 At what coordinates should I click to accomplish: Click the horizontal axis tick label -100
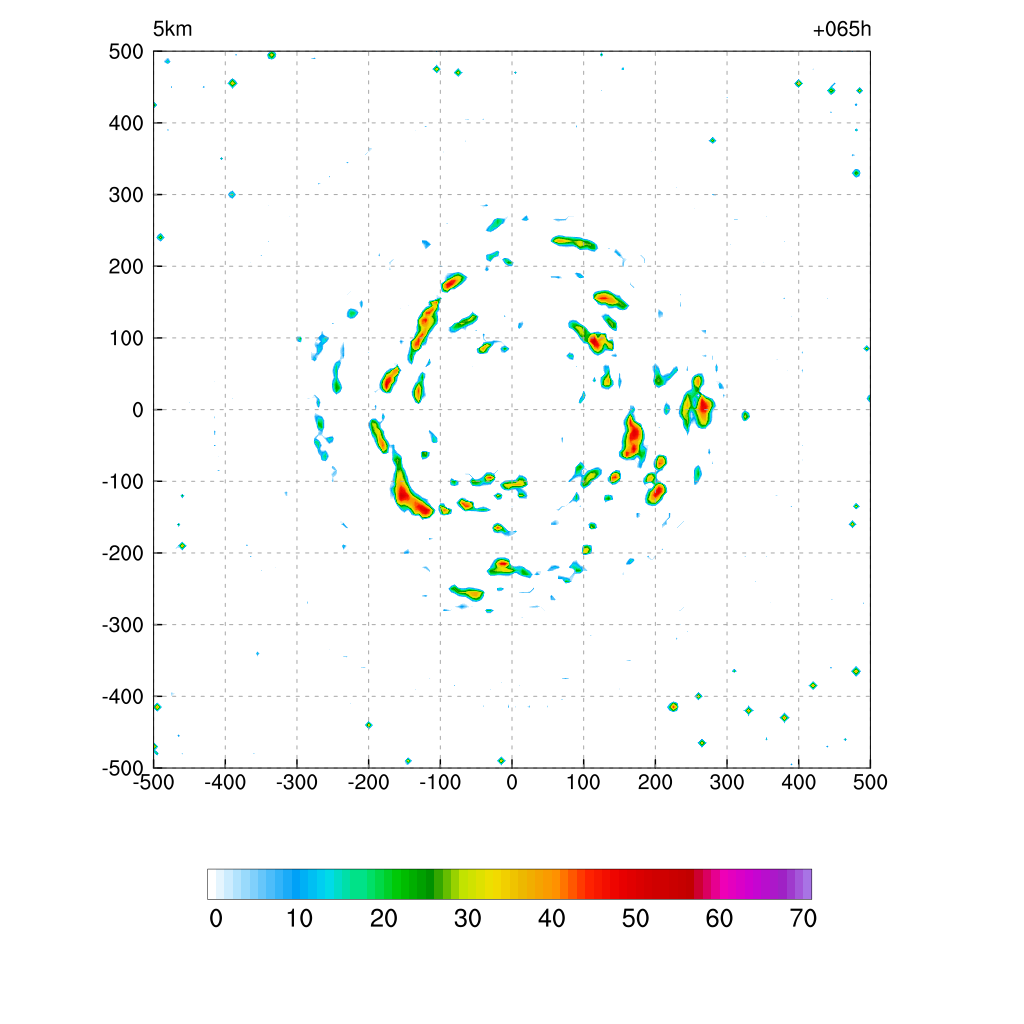pos(440,782)
